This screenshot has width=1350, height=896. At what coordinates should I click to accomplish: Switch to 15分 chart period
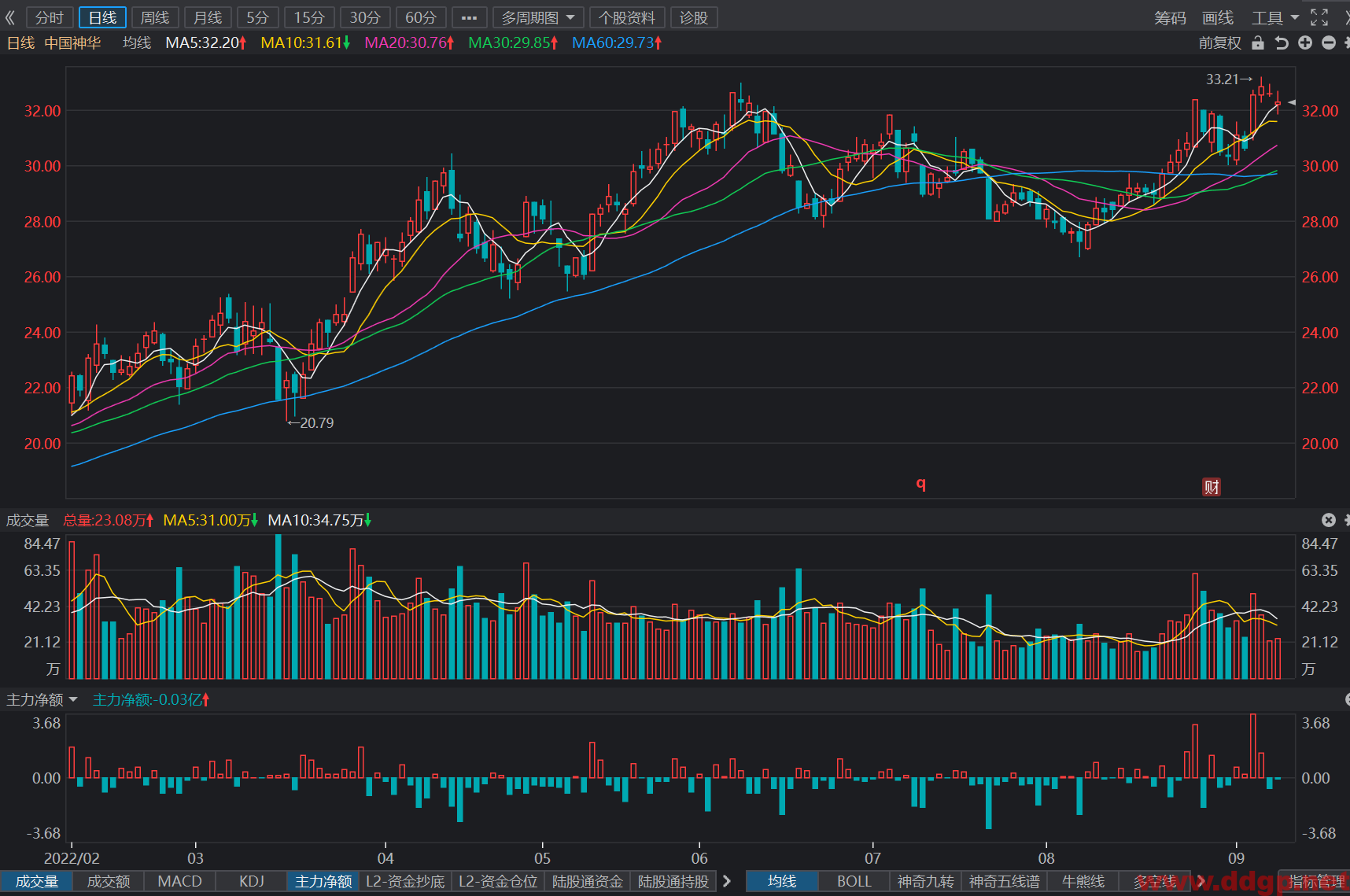click(x=309, y=17)
